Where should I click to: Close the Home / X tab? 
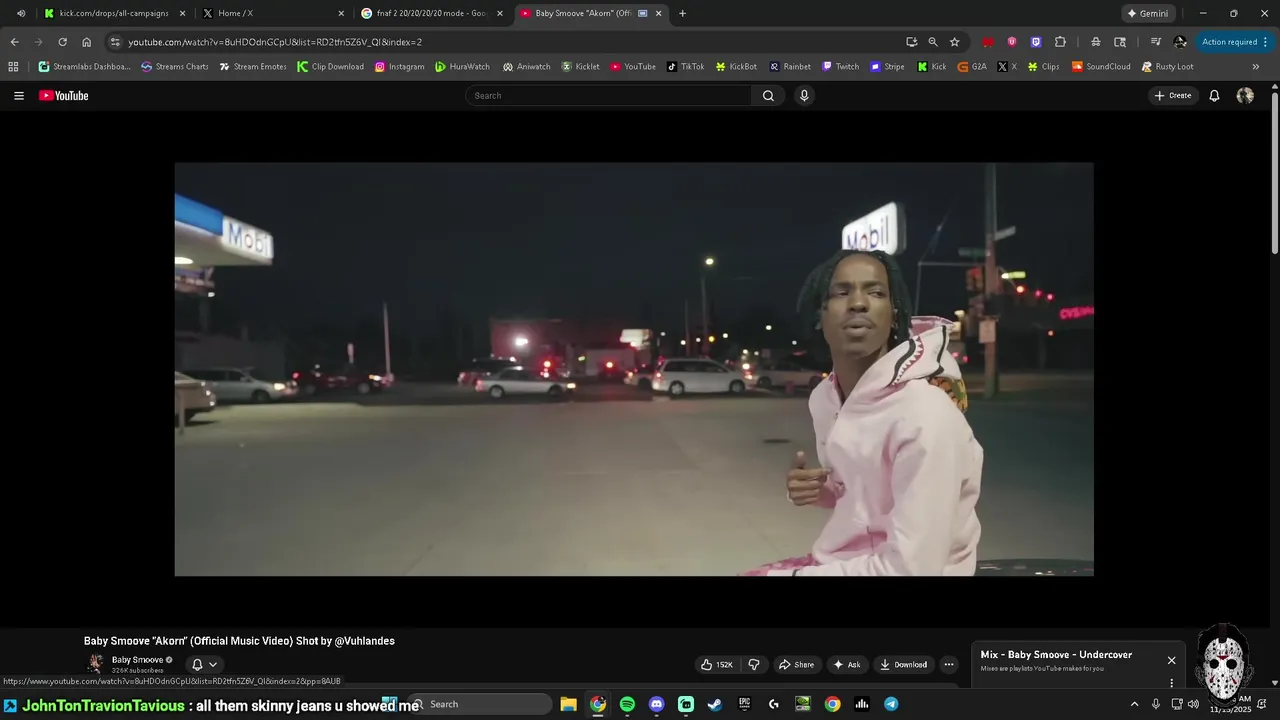[x=341, y=13]
